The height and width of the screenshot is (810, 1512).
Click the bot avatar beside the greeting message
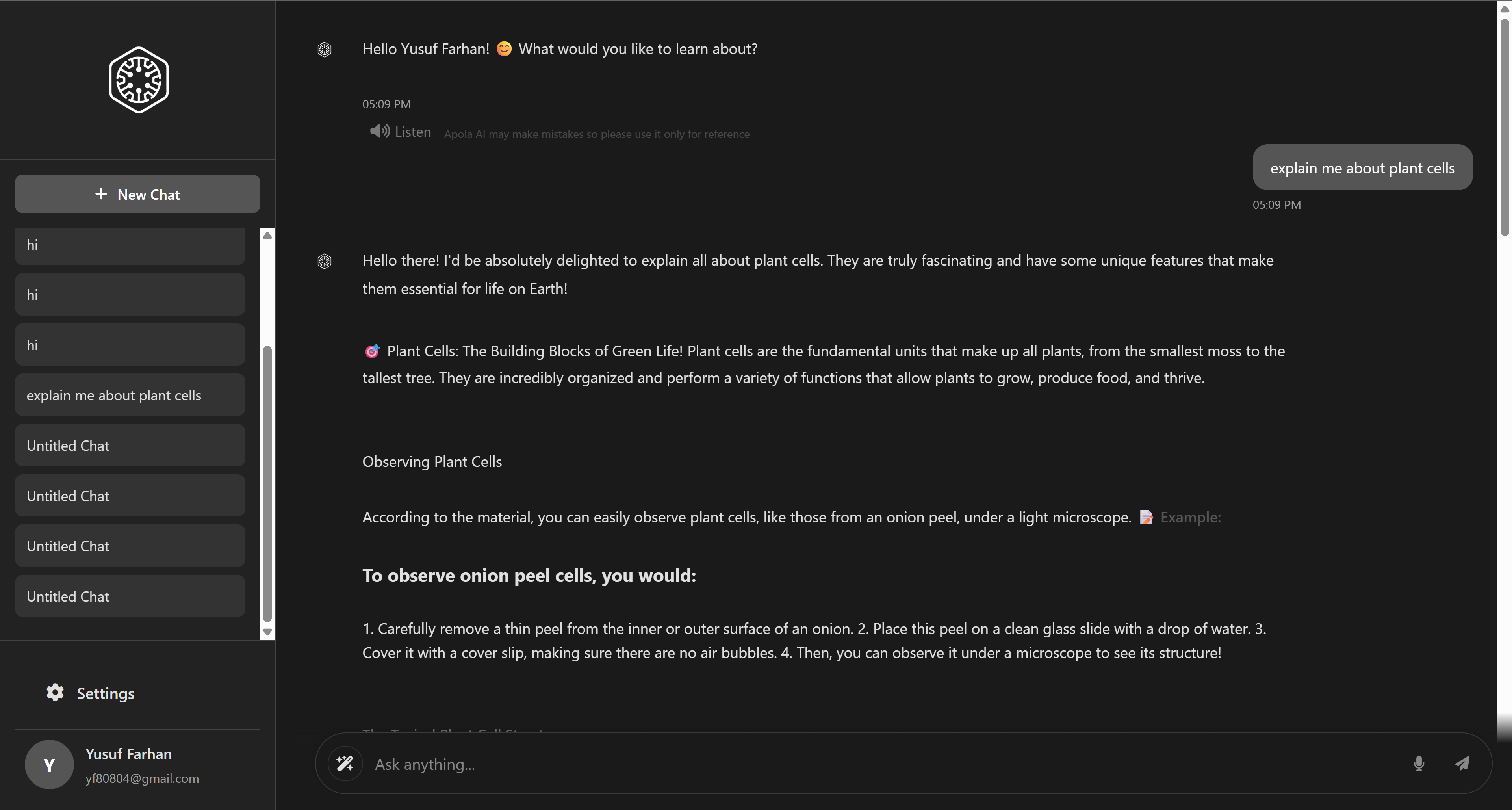(x=325, y=49)
